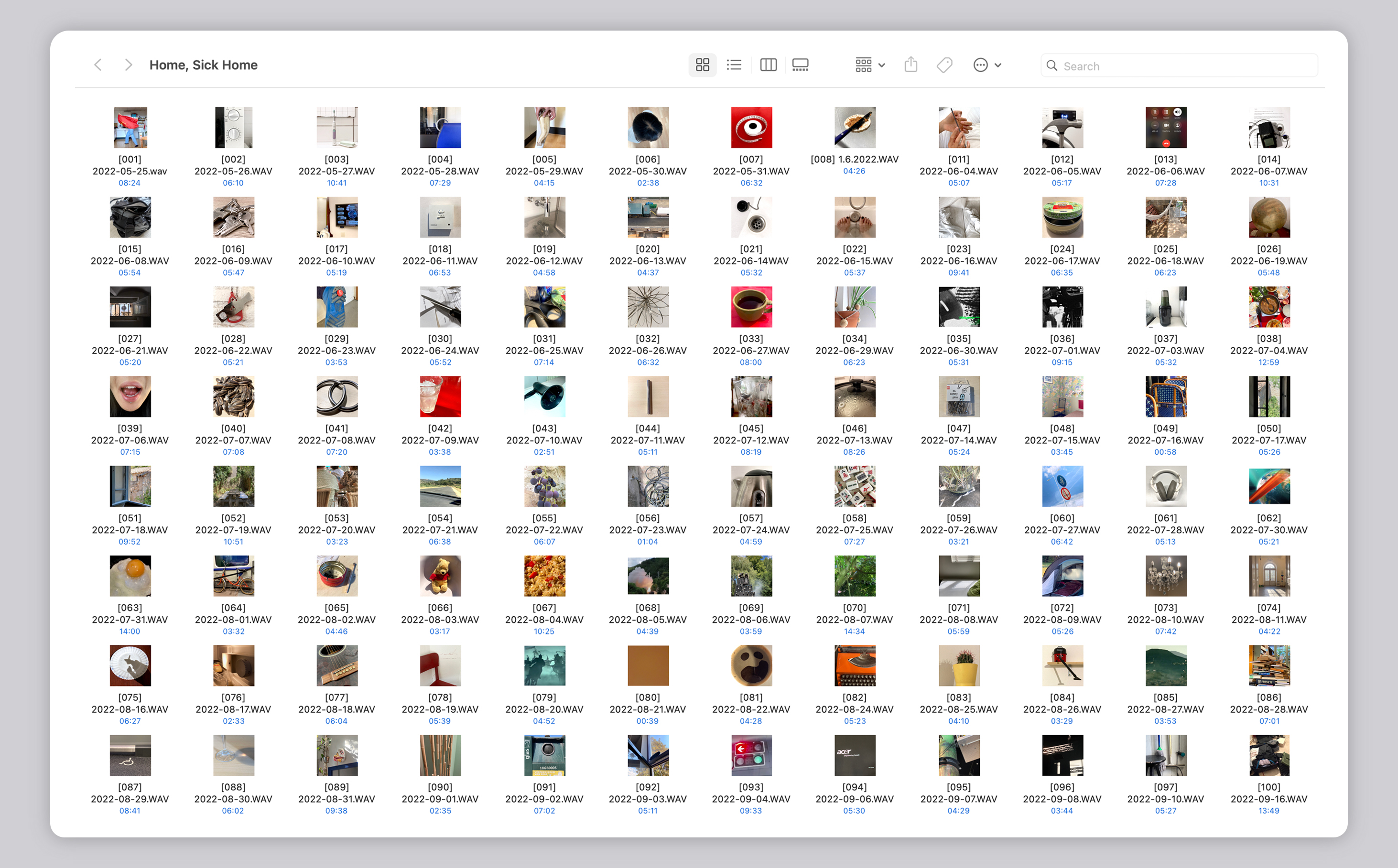This screenshot has height=868, width=1398.
Task: Select the [073] chandelier thumbnail
Action: click(1165, 575)
